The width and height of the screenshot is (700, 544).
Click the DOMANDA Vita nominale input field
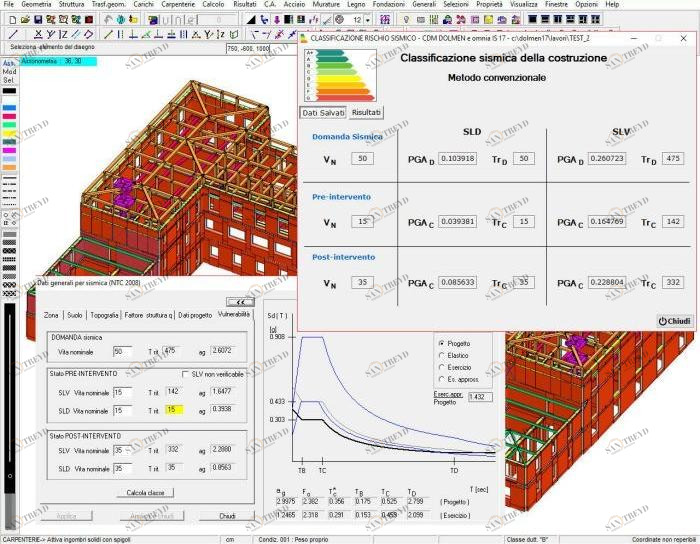point(123,351)
